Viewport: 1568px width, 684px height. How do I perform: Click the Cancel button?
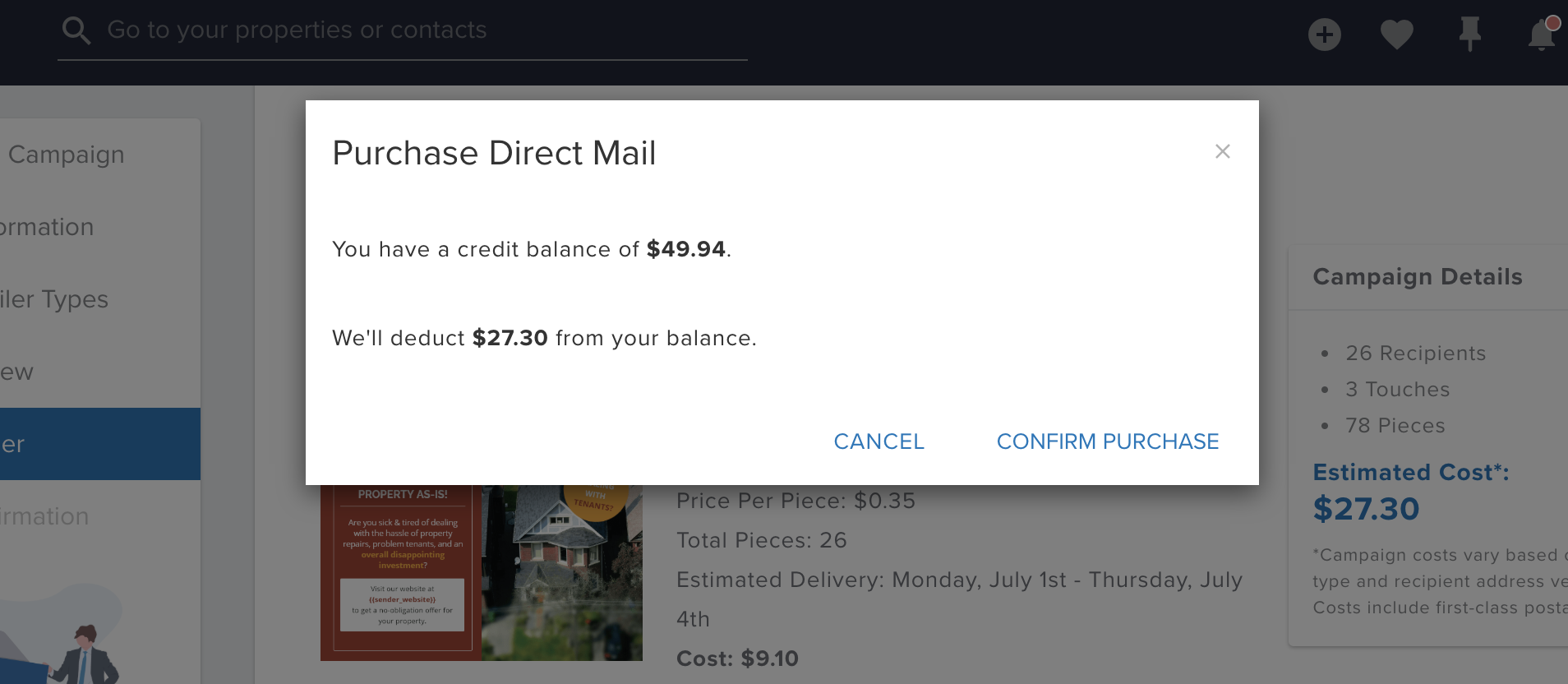879,441
